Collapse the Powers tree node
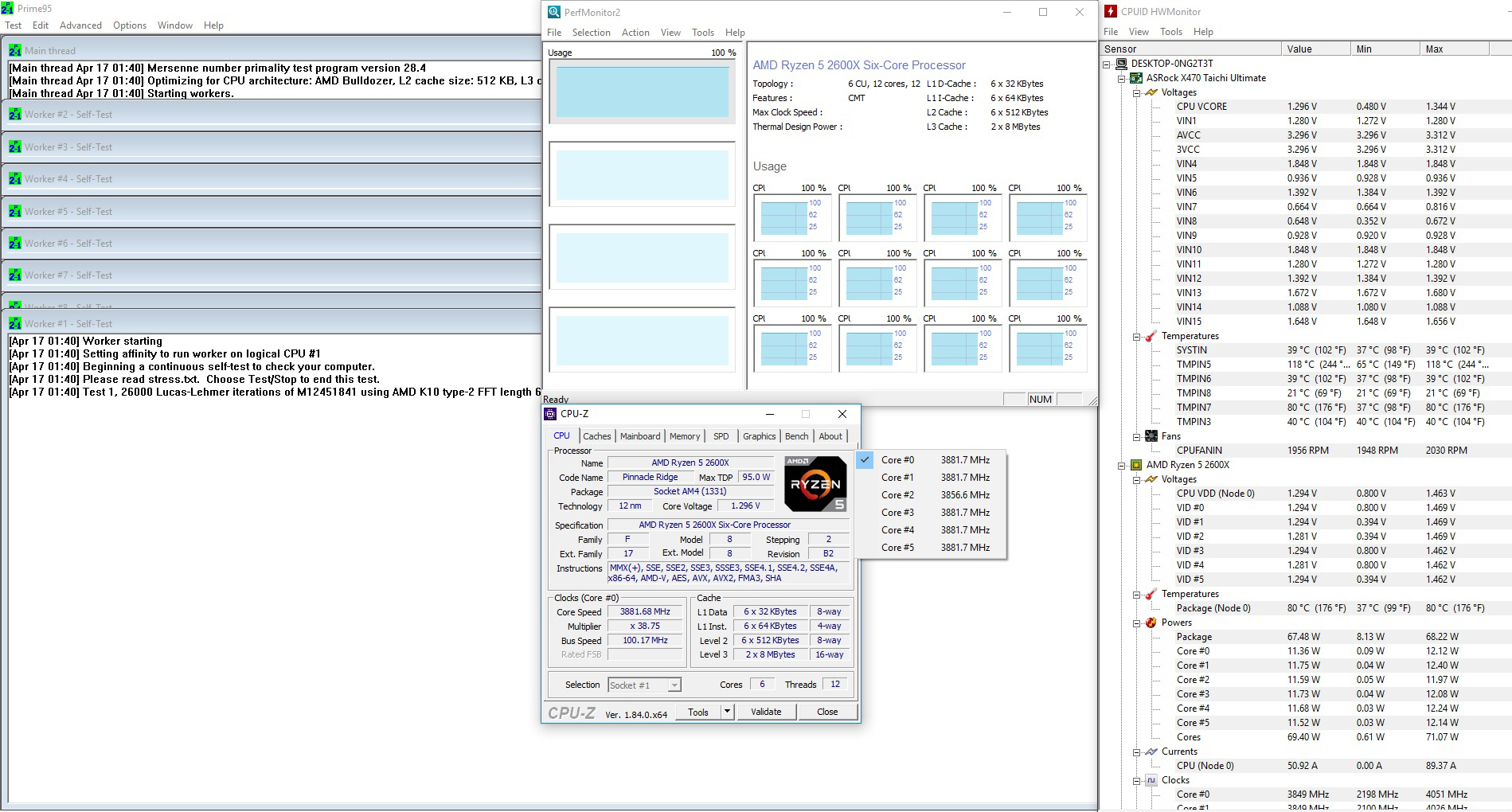Screen dimensions: 1512x812 point(1137,623)
